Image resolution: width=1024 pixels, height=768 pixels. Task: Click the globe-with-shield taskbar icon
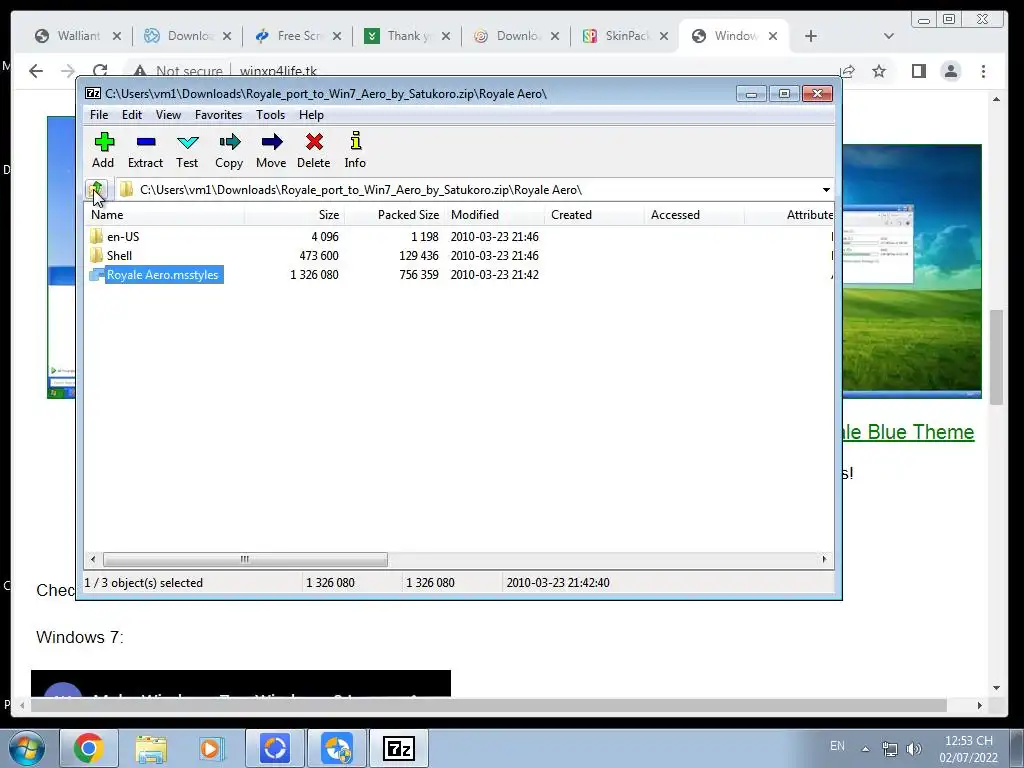click(337, 748)
